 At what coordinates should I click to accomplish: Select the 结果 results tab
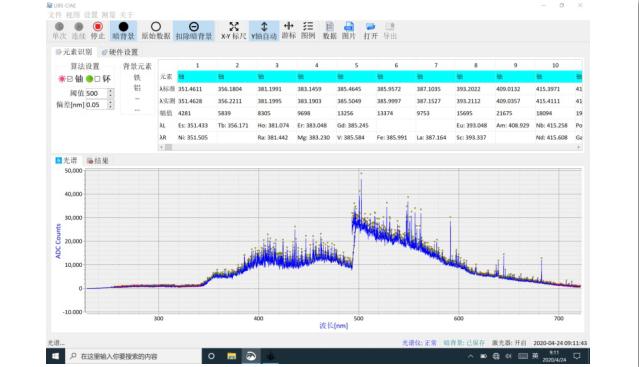coord(98,161)
